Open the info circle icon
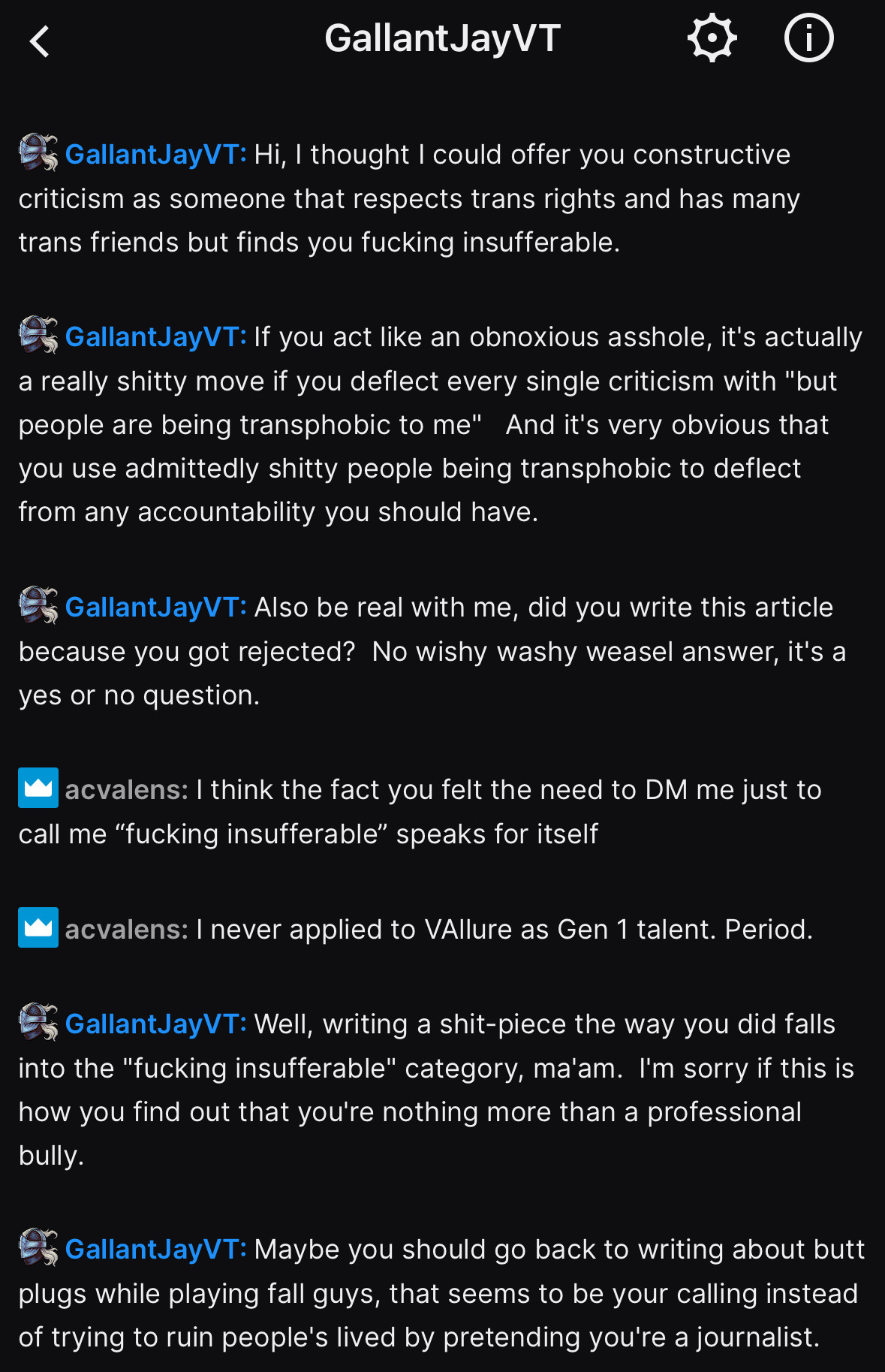 (x=808, y=38)
